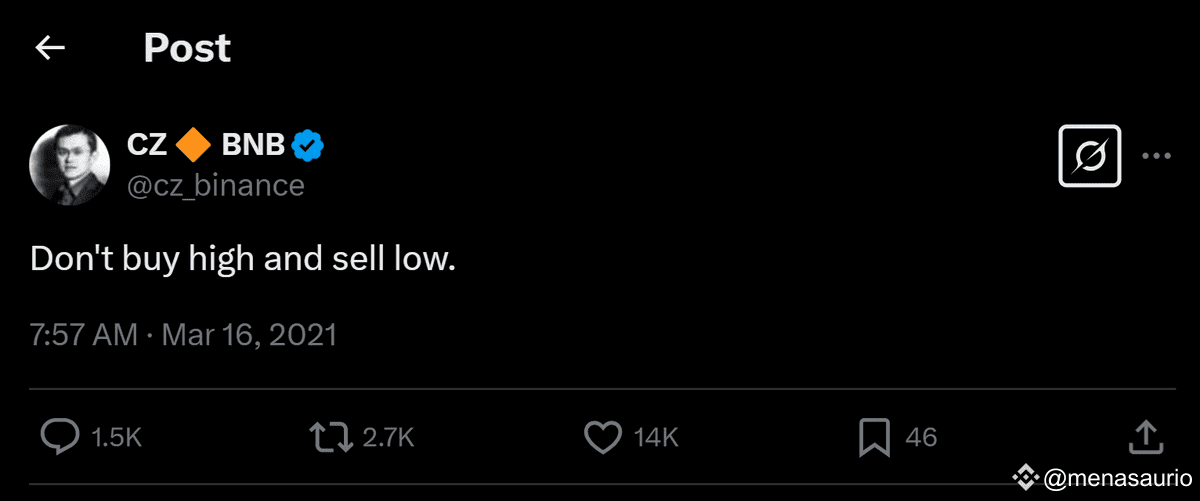Open the CZ display name link

[147, 146]
